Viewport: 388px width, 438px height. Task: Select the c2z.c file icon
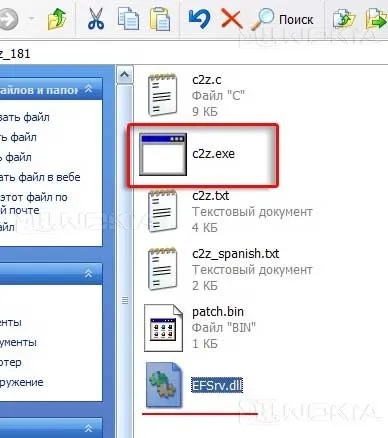(x=162, y=95)
